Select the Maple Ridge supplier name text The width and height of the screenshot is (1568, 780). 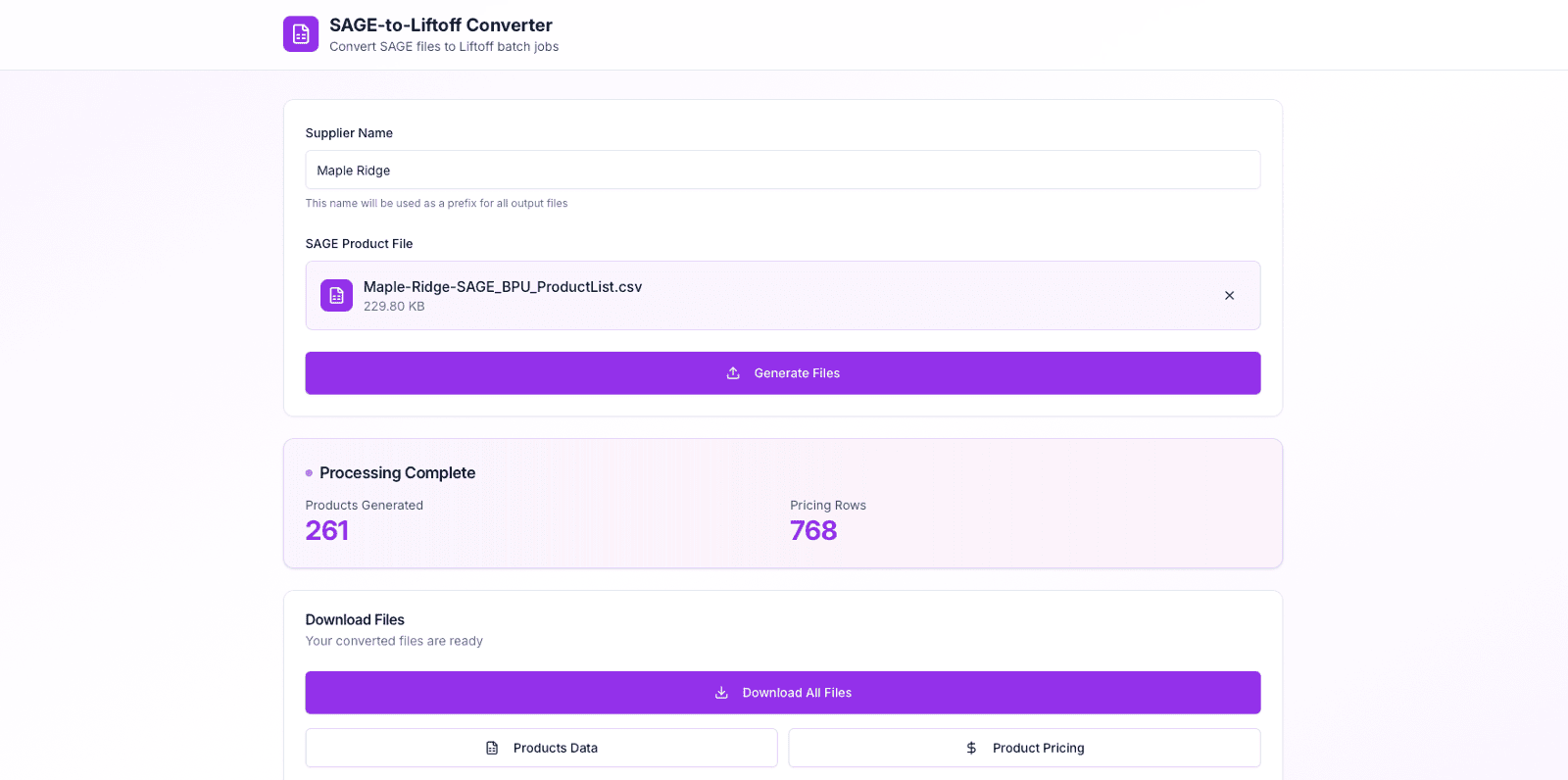[352, 170]
